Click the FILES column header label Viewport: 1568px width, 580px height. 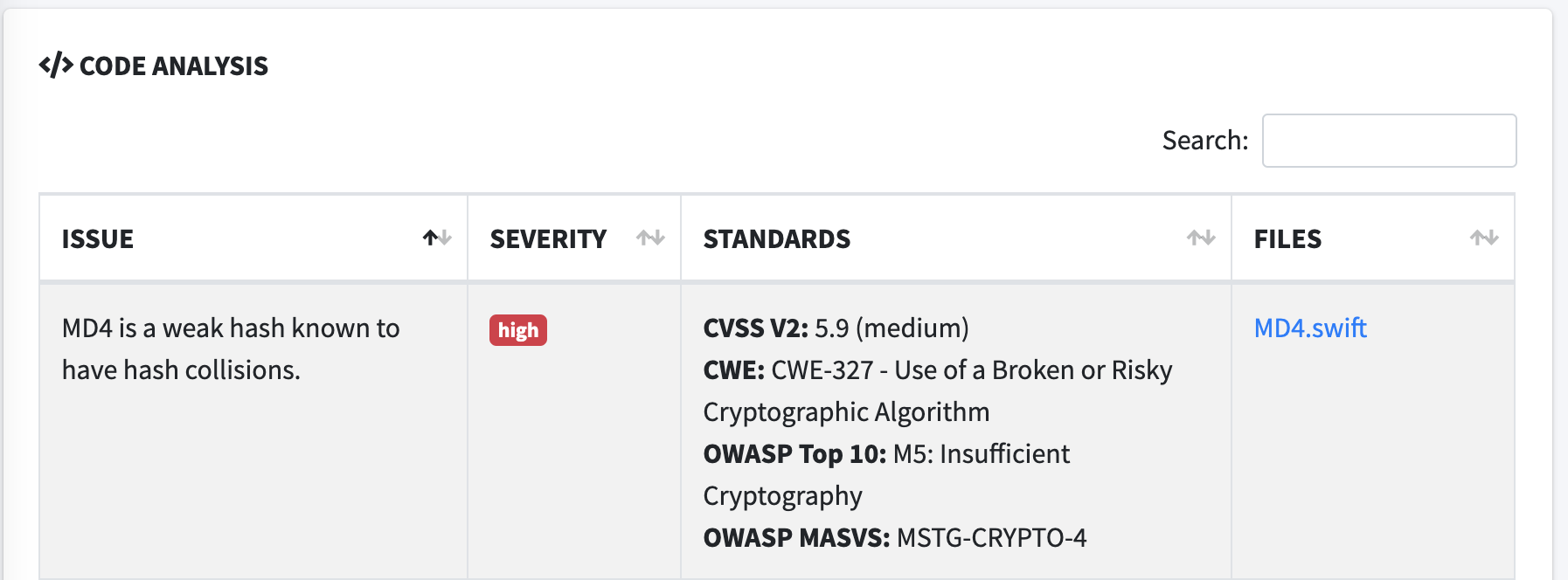[1287, 239]
